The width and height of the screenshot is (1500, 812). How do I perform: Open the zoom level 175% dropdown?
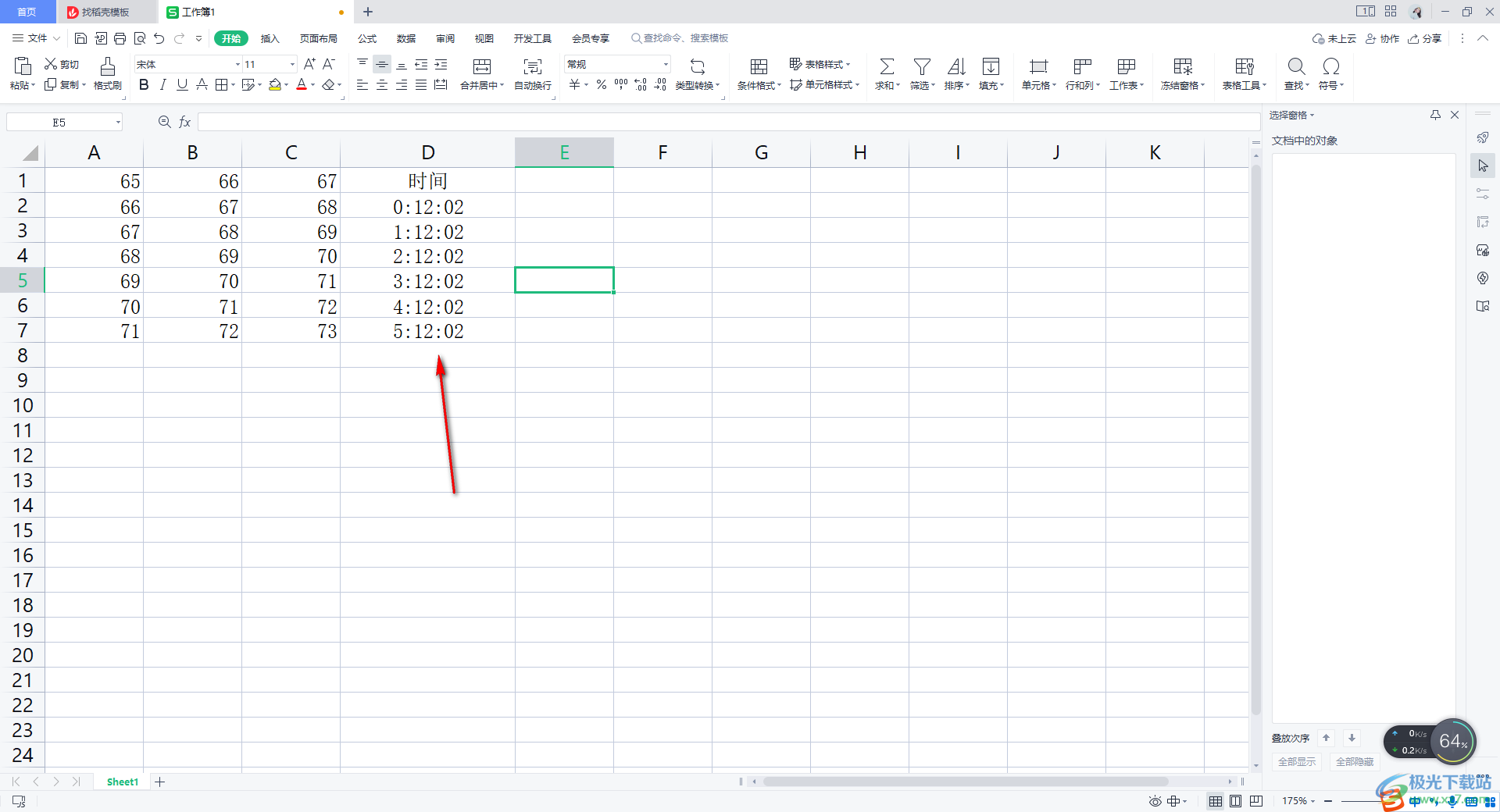[1299, 801]
